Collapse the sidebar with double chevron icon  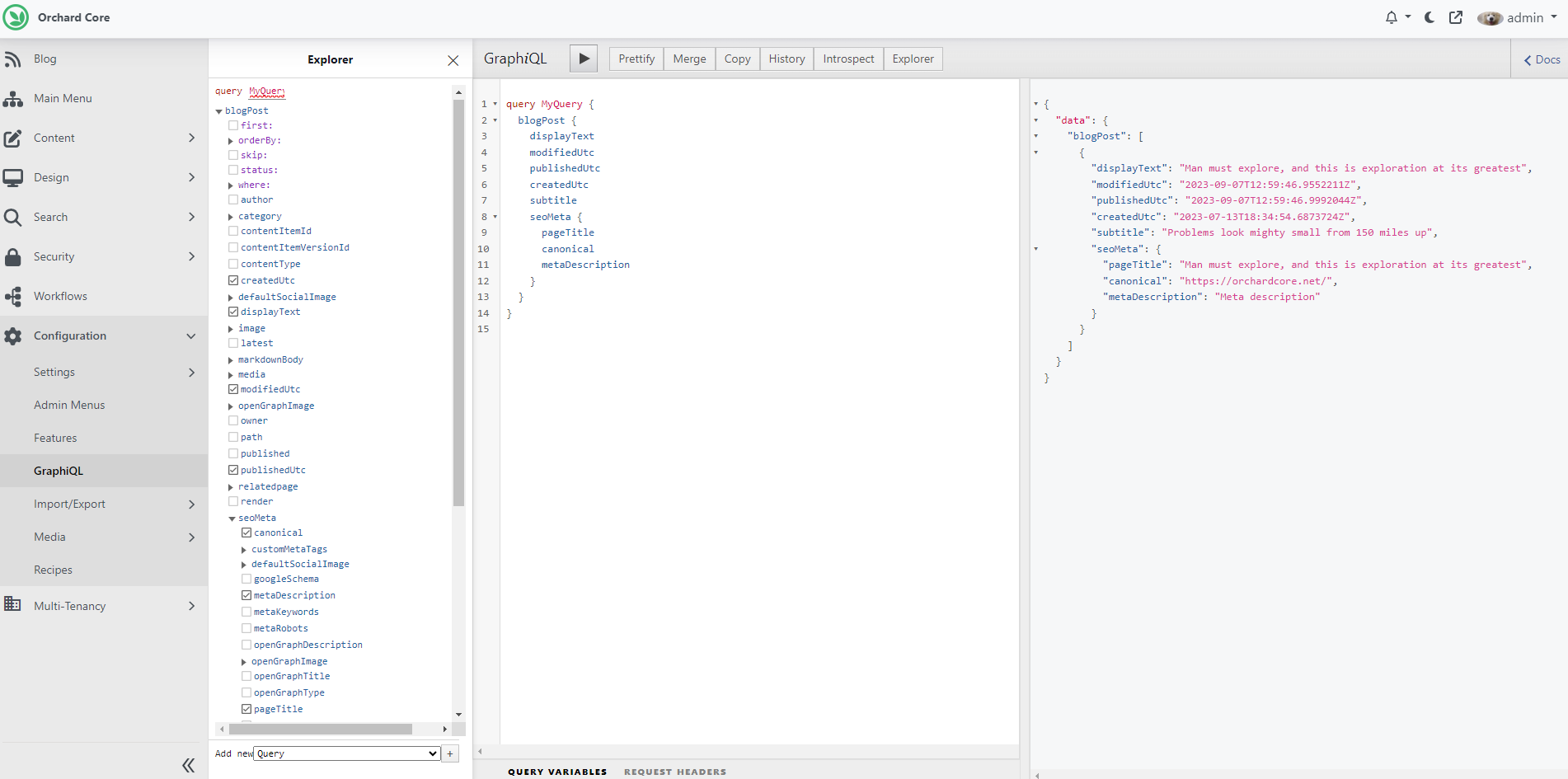point(188,766)
